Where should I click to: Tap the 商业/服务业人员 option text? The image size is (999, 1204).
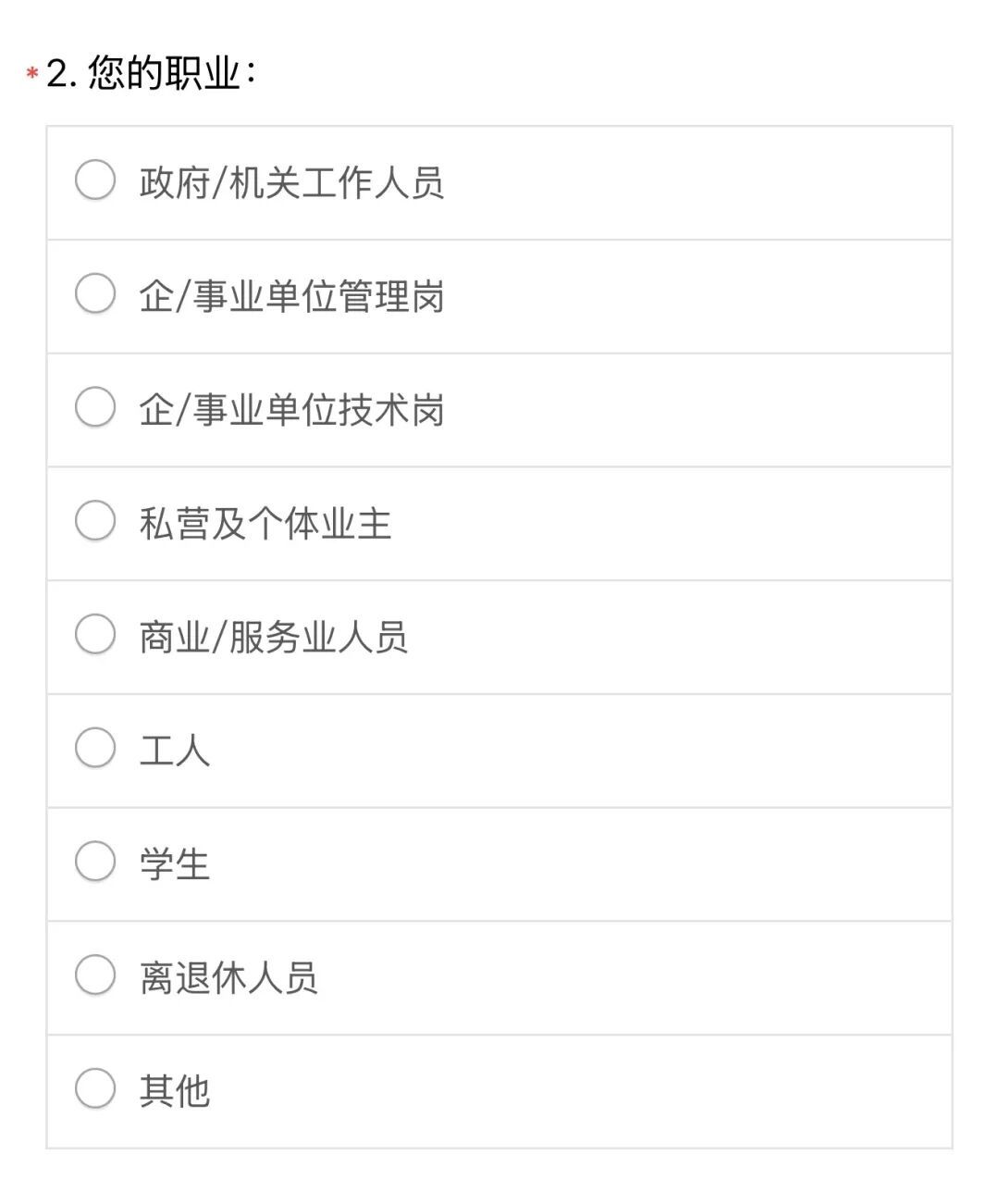click(273, 638)
